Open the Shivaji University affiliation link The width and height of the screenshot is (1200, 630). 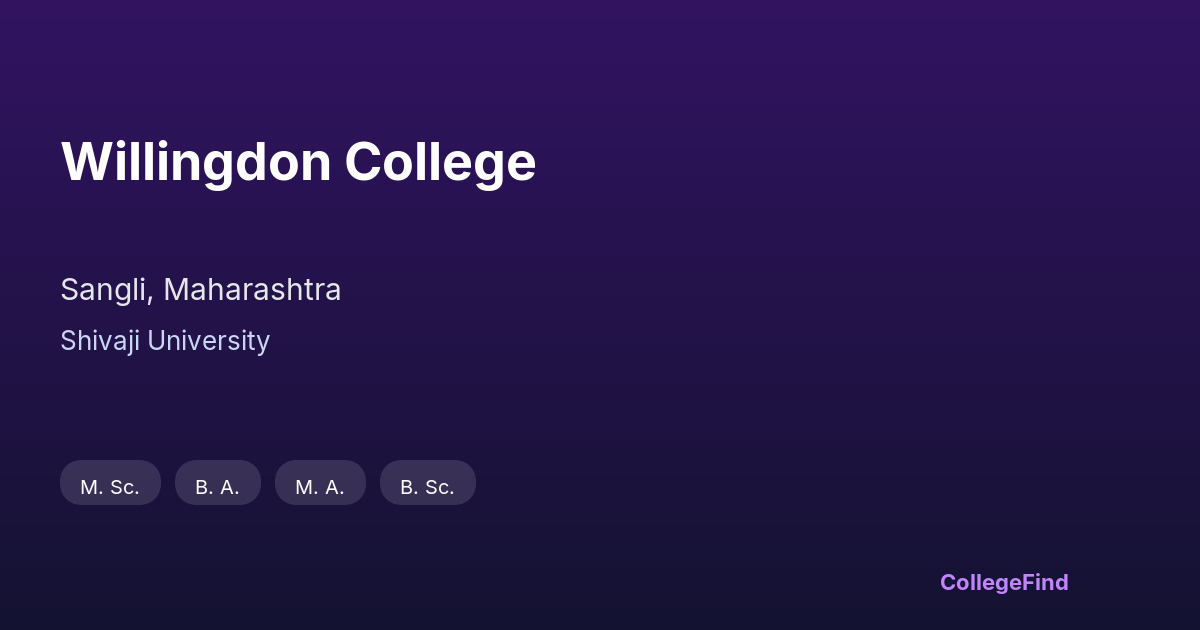(x=165, y=341)
